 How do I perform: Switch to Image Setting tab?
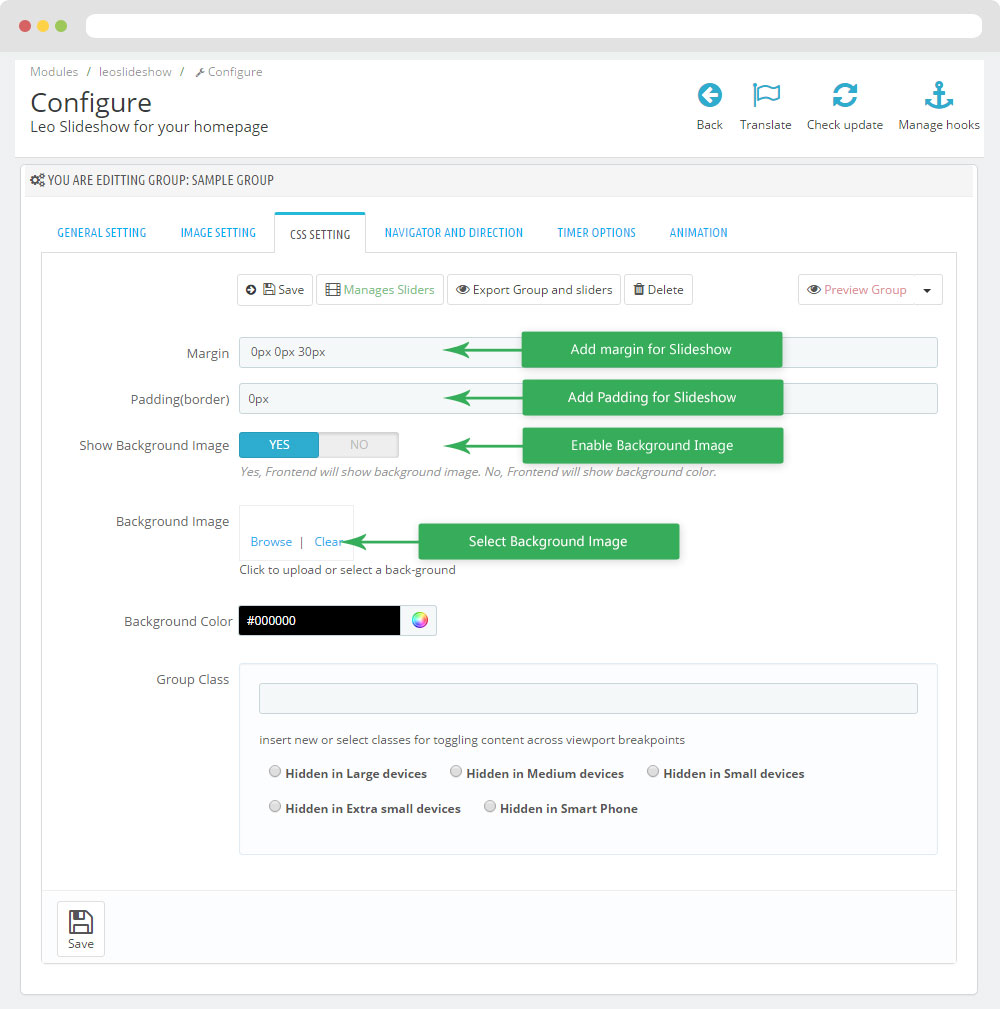click(218, 233)
